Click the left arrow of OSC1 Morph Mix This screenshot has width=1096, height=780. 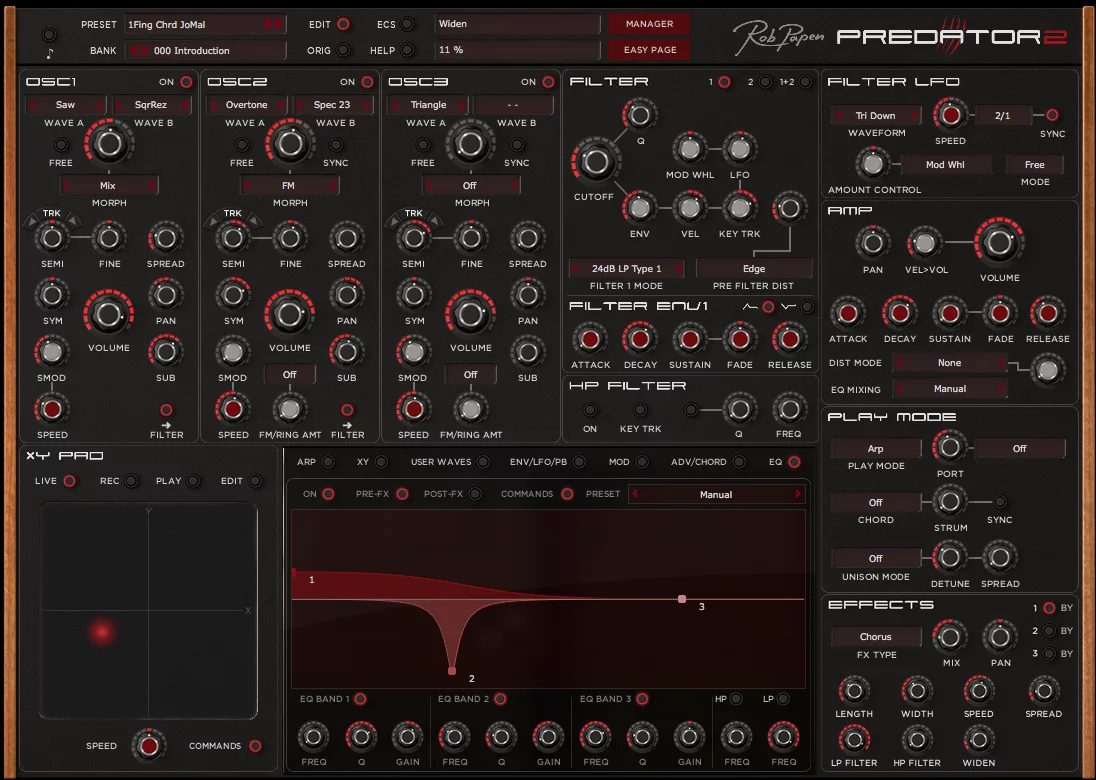coord(67,186)
